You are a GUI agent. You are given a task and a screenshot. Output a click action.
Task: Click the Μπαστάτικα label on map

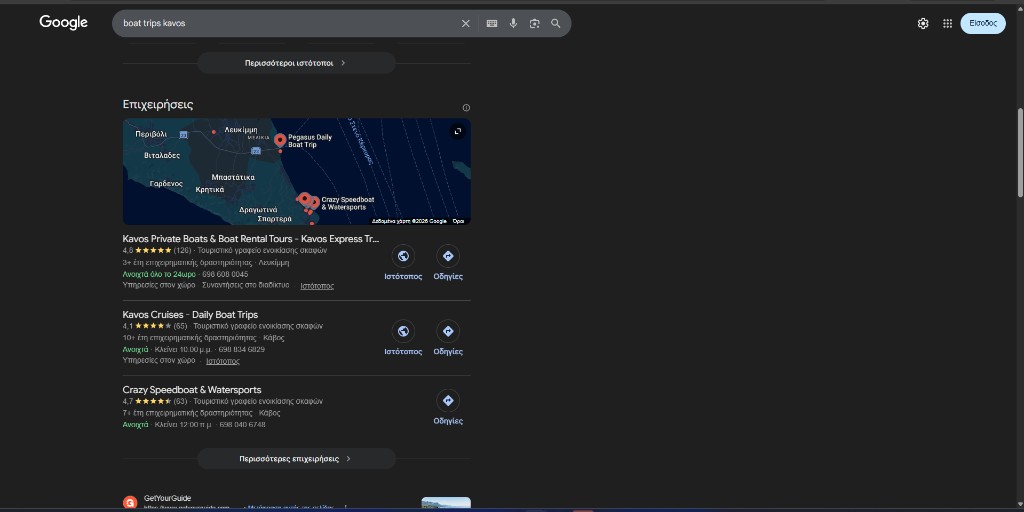pos(233,178)
